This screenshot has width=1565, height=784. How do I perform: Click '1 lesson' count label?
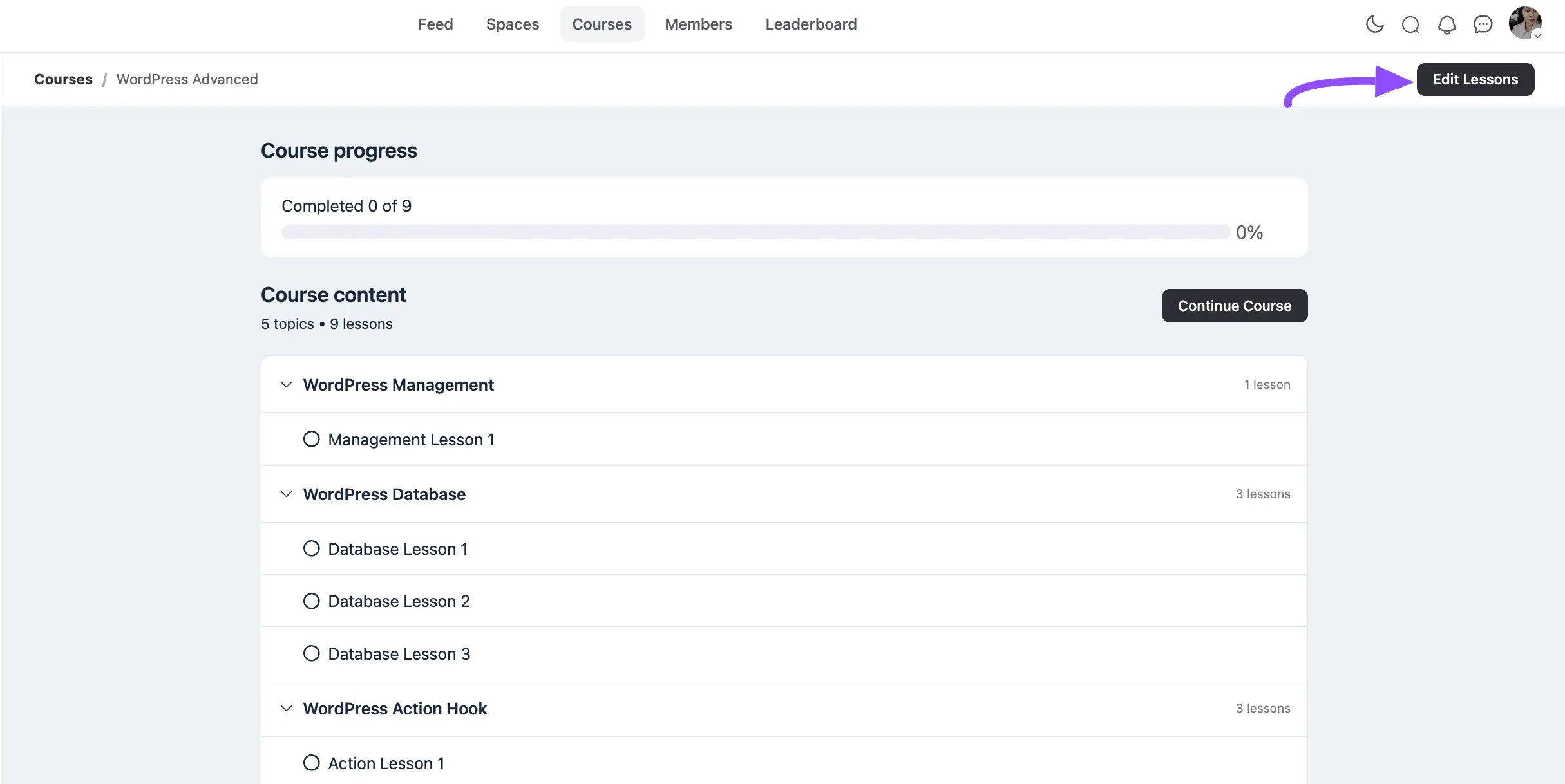tap(1267, 384)
